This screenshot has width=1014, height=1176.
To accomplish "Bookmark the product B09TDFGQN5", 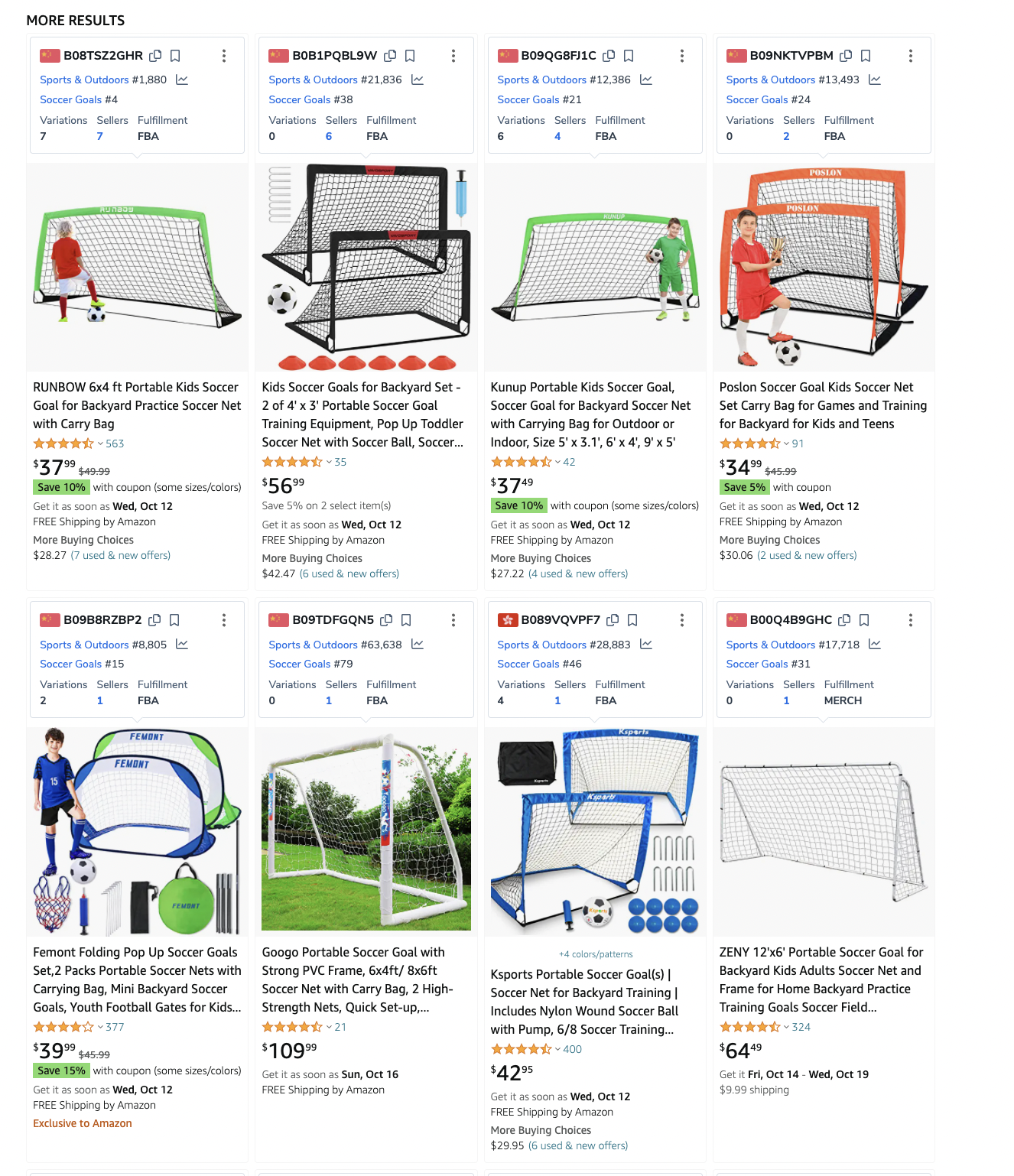I will point(406,620).
